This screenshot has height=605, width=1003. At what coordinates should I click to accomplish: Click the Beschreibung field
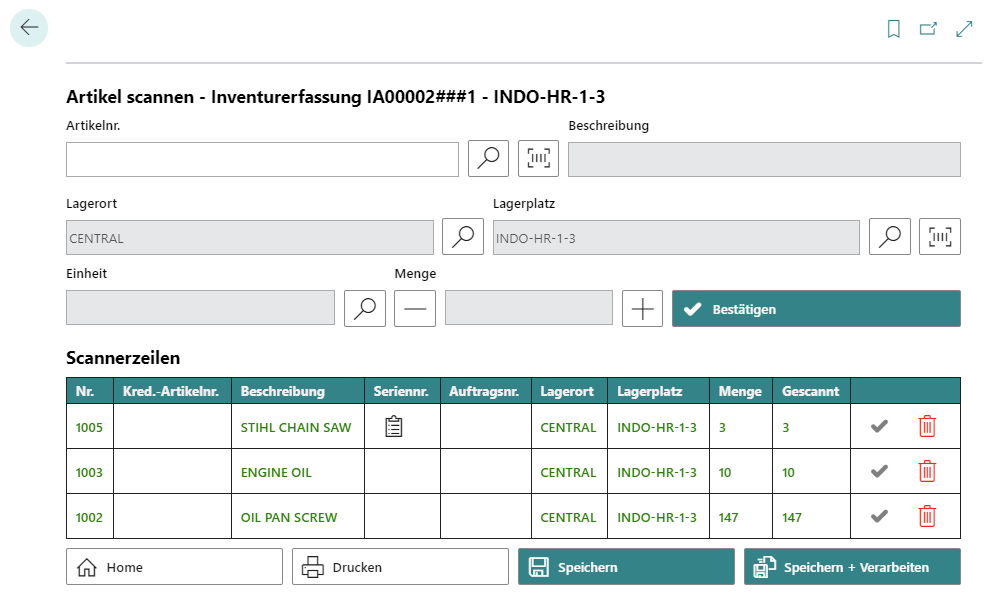pyautogui.click(x=764, y=159)
